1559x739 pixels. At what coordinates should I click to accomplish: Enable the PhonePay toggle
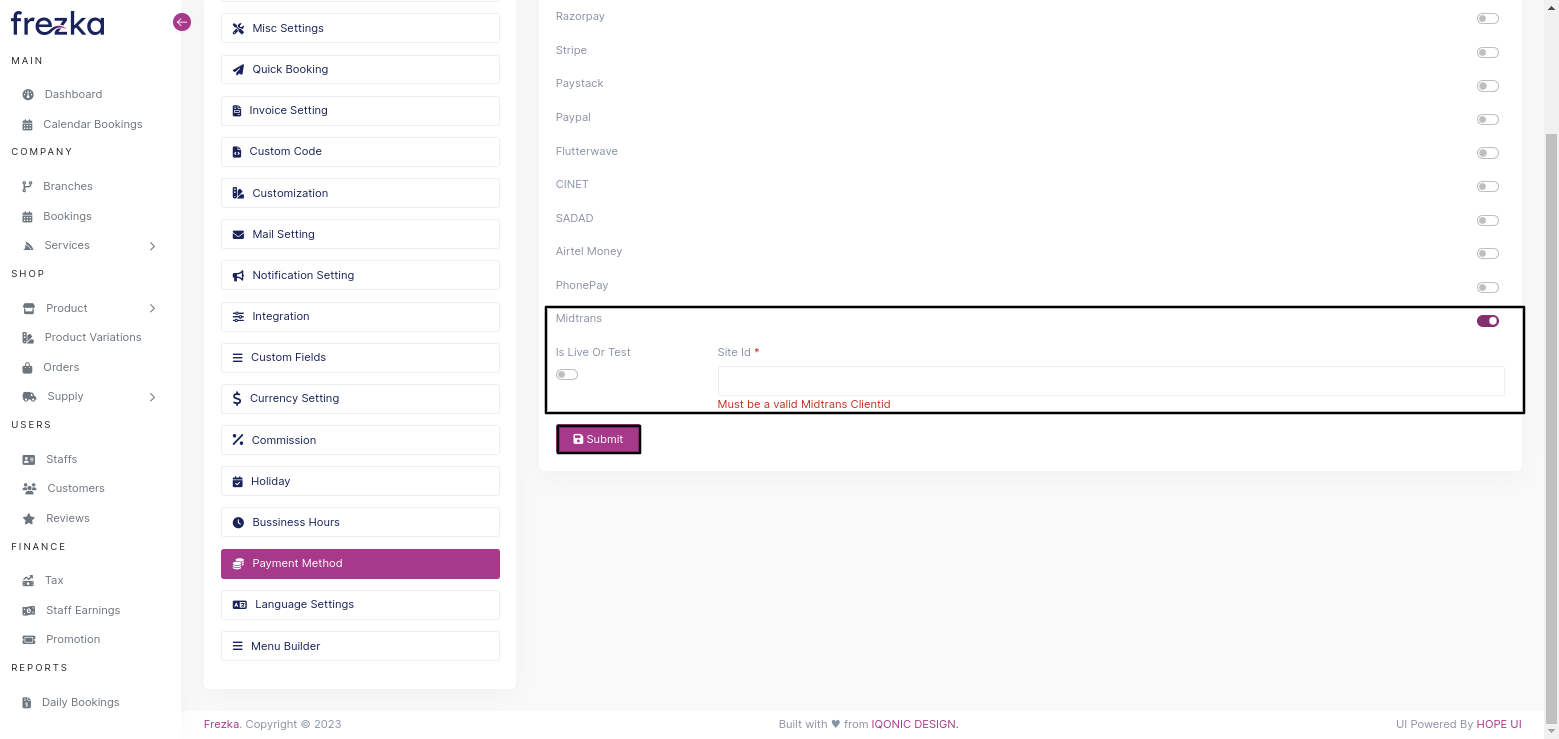coord(1487,288)
